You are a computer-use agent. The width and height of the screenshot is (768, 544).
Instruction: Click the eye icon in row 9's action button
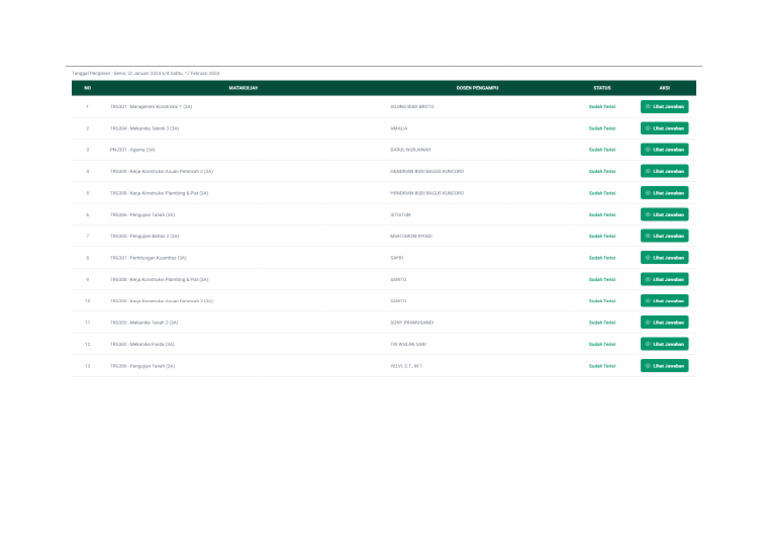(648, 279)
